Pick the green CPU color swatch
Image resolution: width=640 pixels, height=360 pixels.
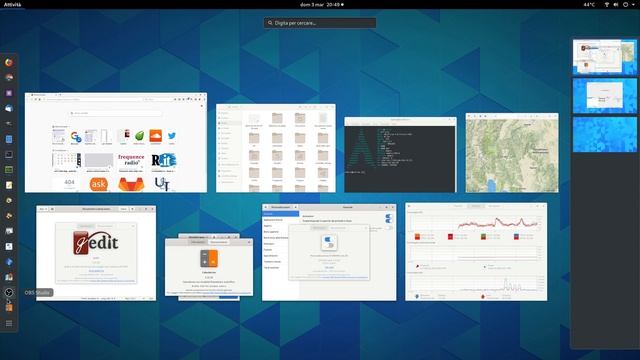pos(483,237)
